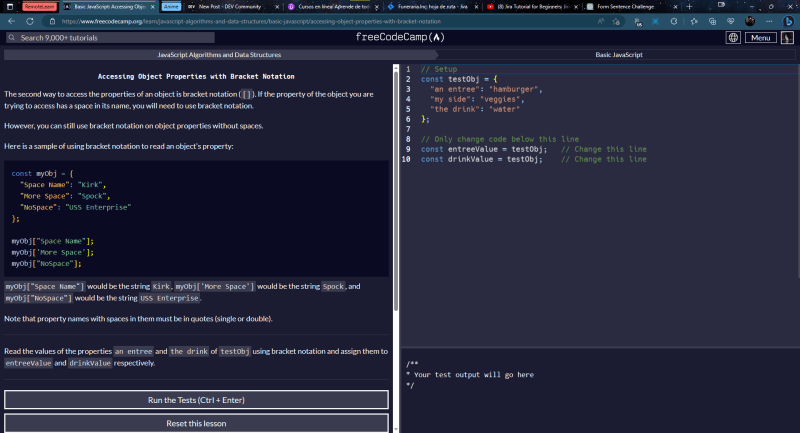This screenshot has width=800, height=433.
Task: Switch to the Funeraria.Inc Jira tab
Action: click(432, 7)
